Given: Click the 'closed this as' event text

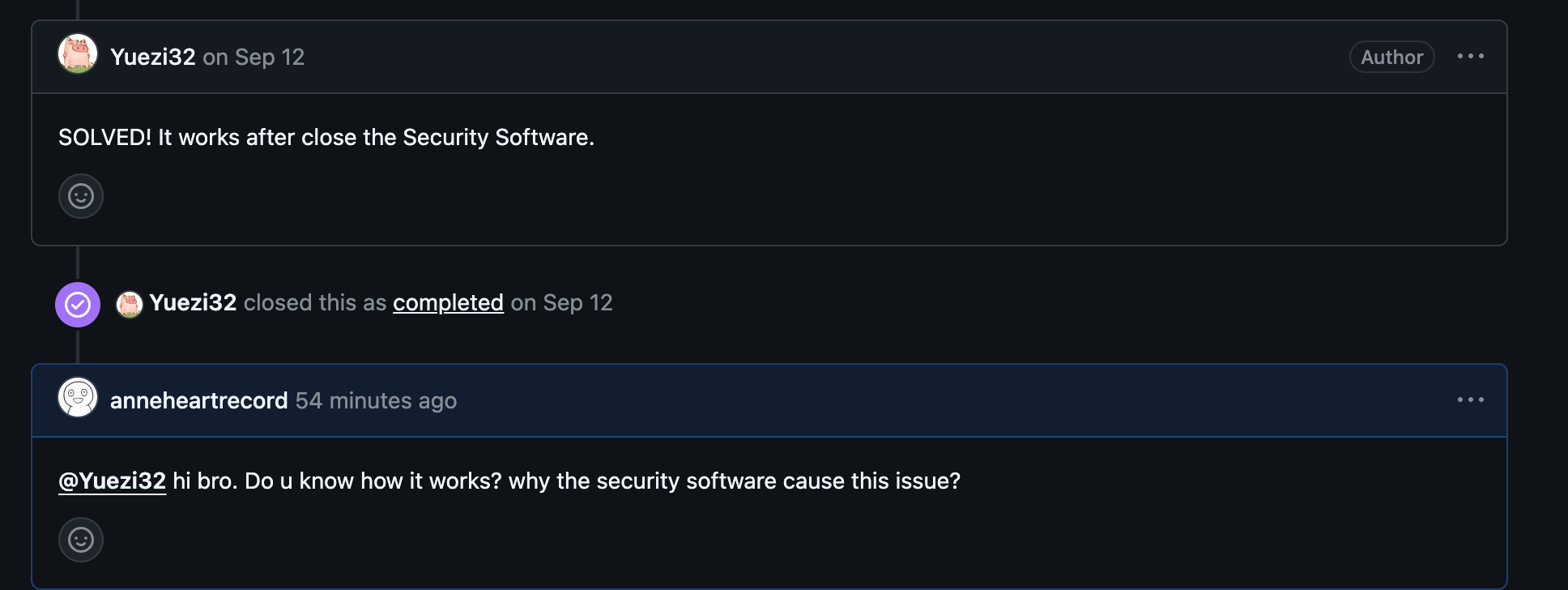Looking at the screenshot, I should coord(315,303).
